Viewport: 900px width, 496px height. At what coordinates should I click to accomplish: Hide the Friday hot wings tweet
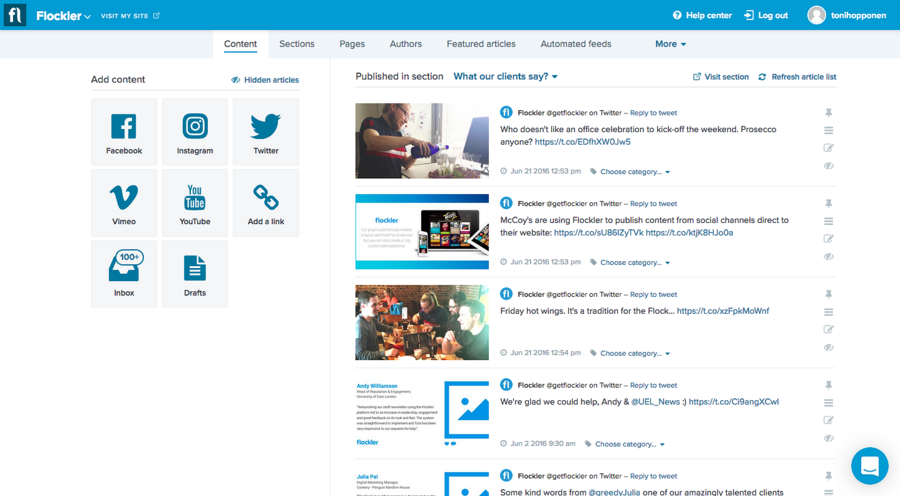828,347
